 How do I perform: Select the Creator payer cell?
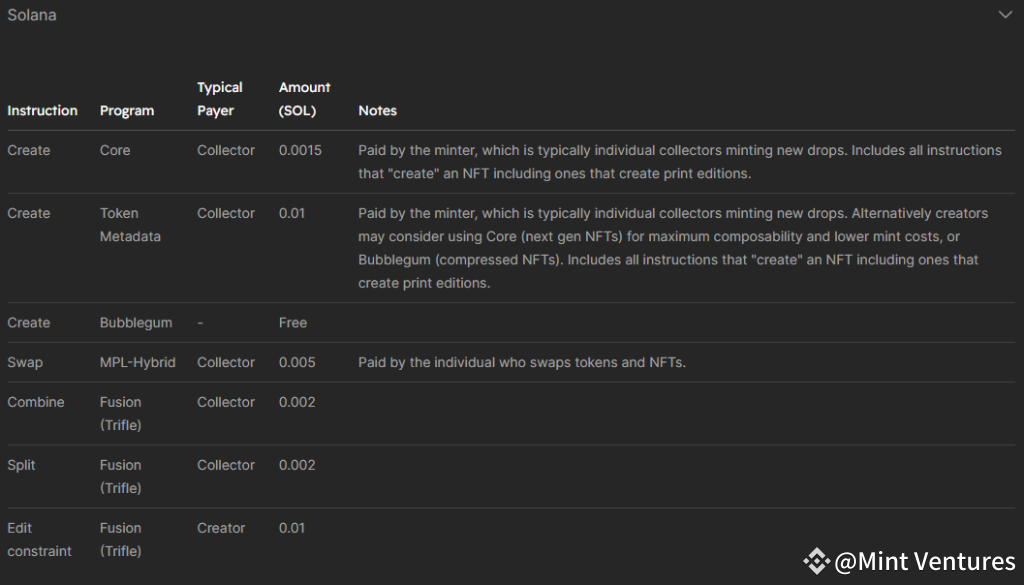[x=221, y=528]
